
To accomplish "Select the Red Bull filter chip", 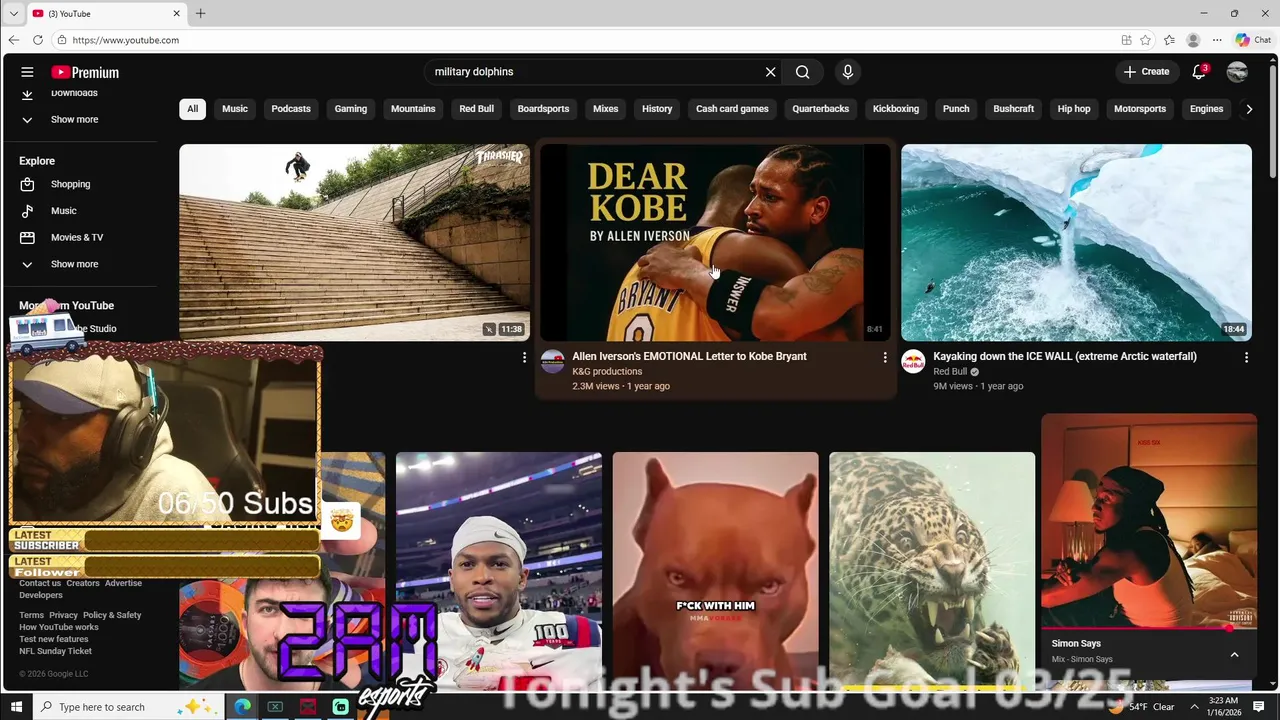I will coord(477,109).
